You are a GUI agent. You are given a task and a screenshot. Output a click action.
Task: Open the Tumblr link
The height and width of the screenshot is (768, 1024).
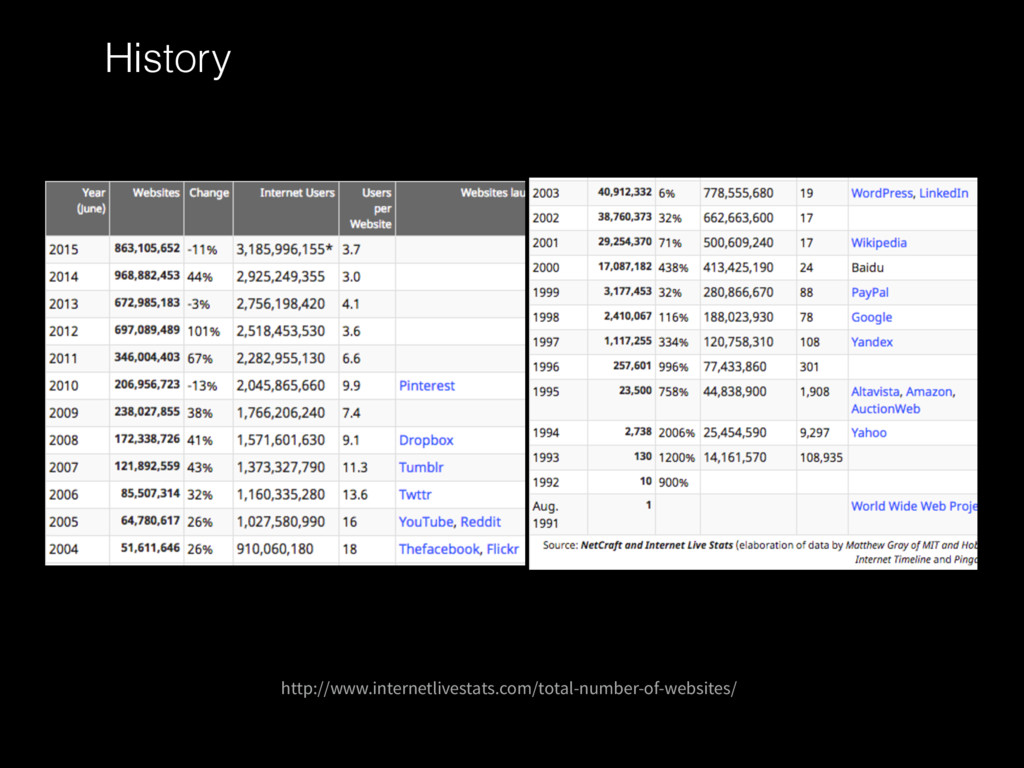pyautogui.click(x=421, y=468)
